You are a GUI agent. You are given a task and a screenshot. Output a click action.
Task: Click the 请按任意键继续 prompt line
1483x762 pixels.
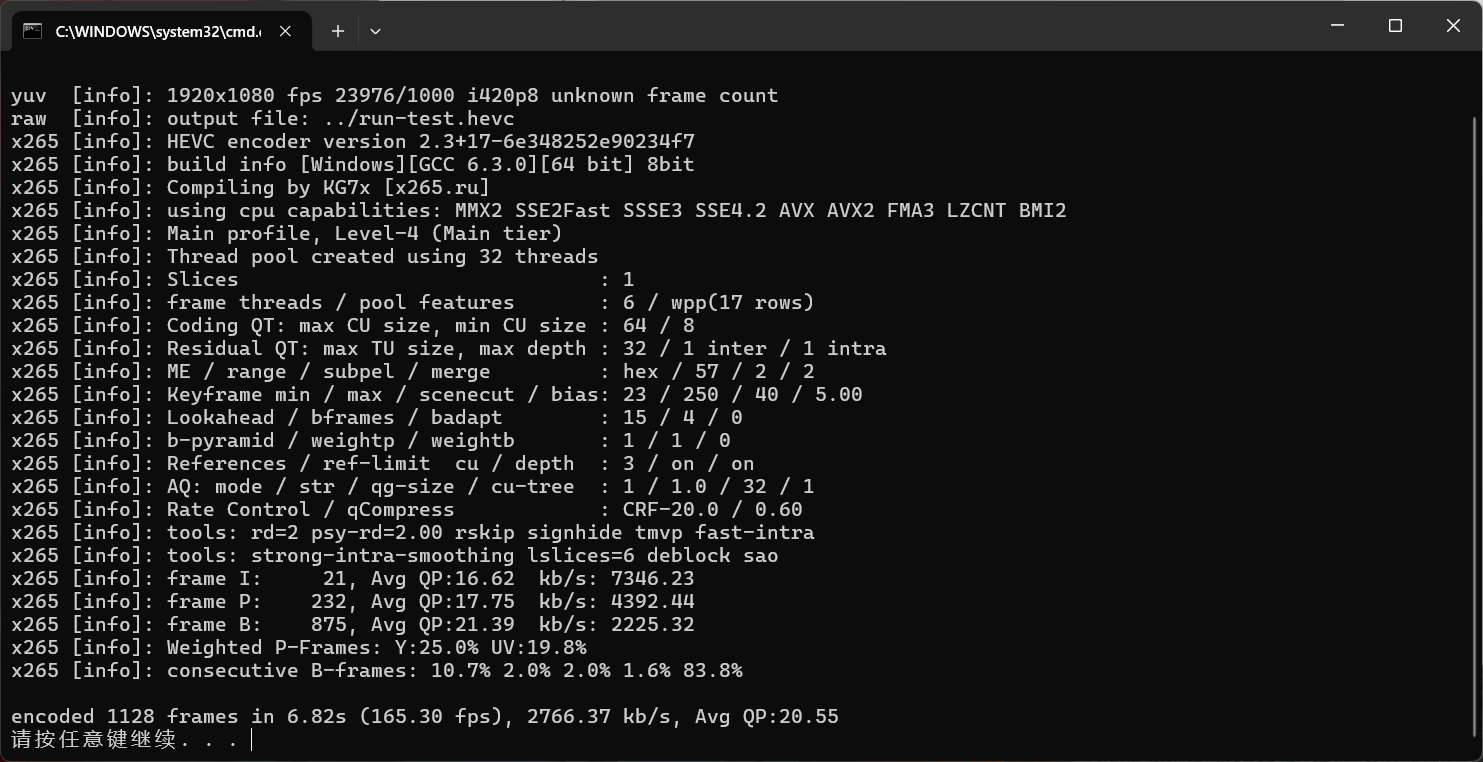coord(125,739)
